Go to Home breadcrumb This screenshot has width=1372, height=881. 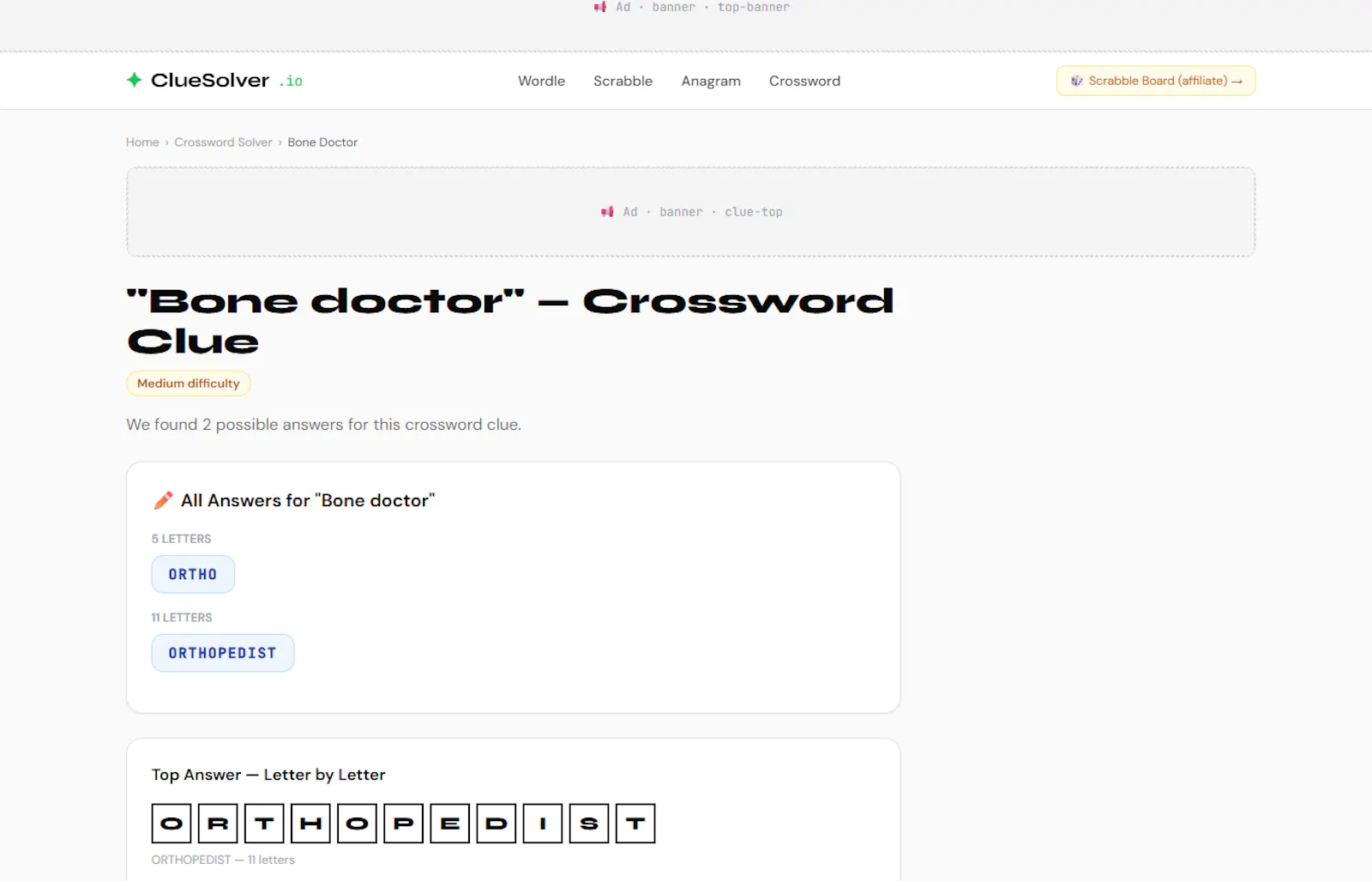click(x=142, y=142)
